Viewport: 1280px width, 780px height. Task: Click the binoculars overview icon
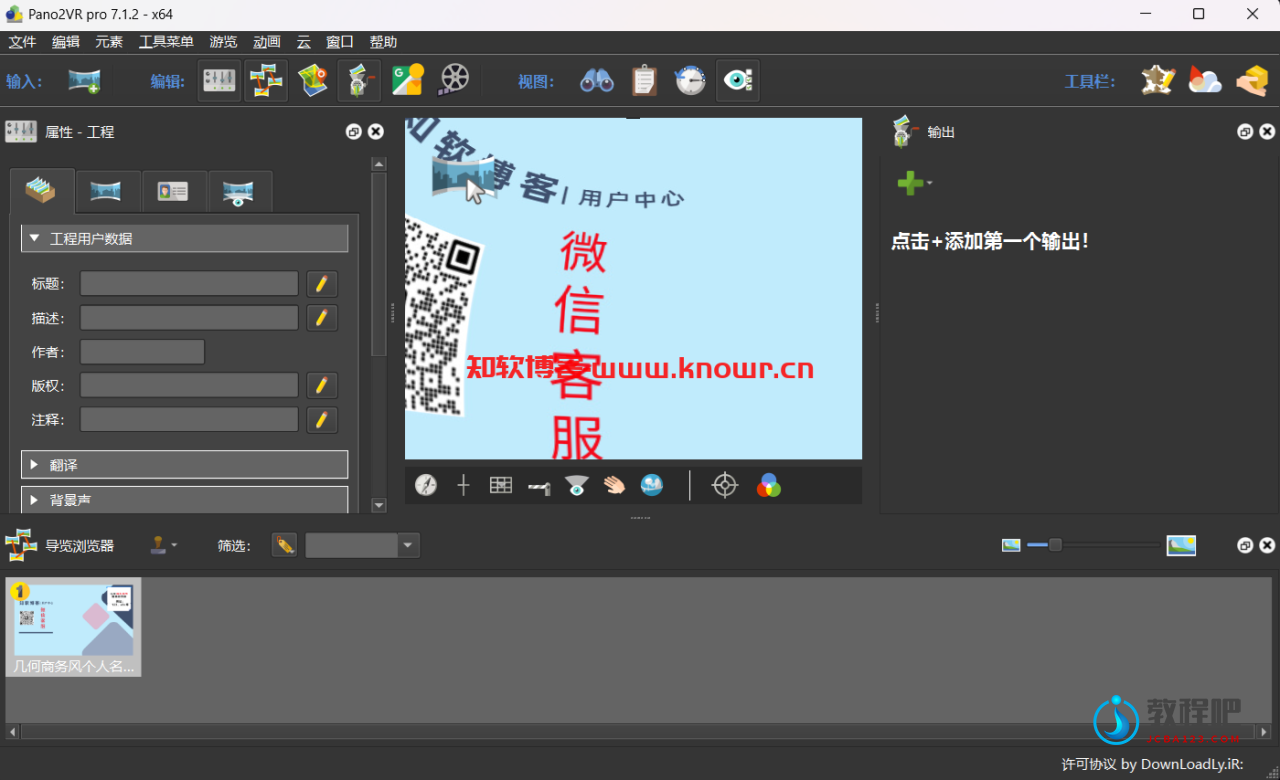click(x=597, y=81)
